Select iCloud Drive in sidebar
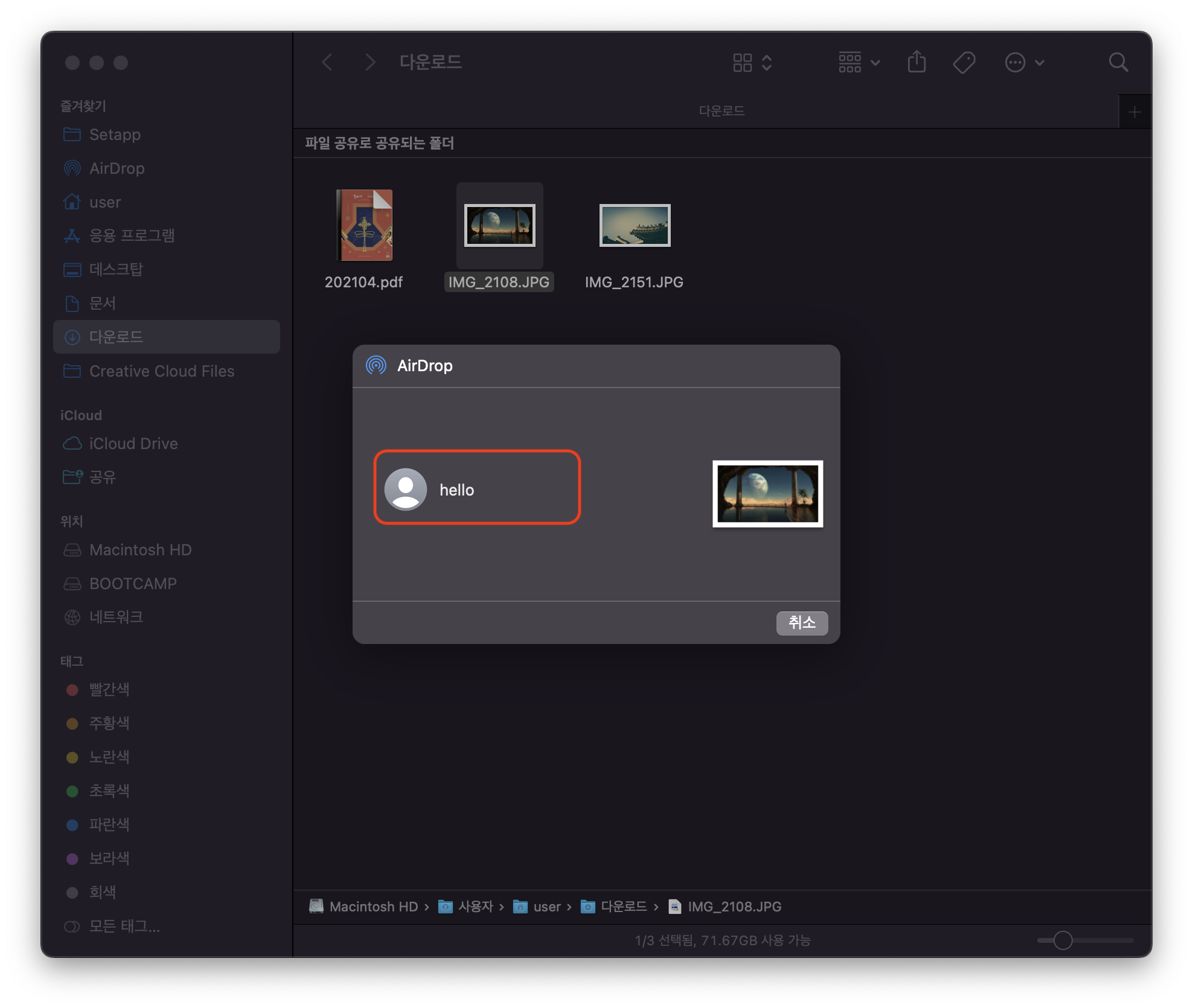Image resolution: width=1193 pixels, height=1008 pixels. coord(133,444)
